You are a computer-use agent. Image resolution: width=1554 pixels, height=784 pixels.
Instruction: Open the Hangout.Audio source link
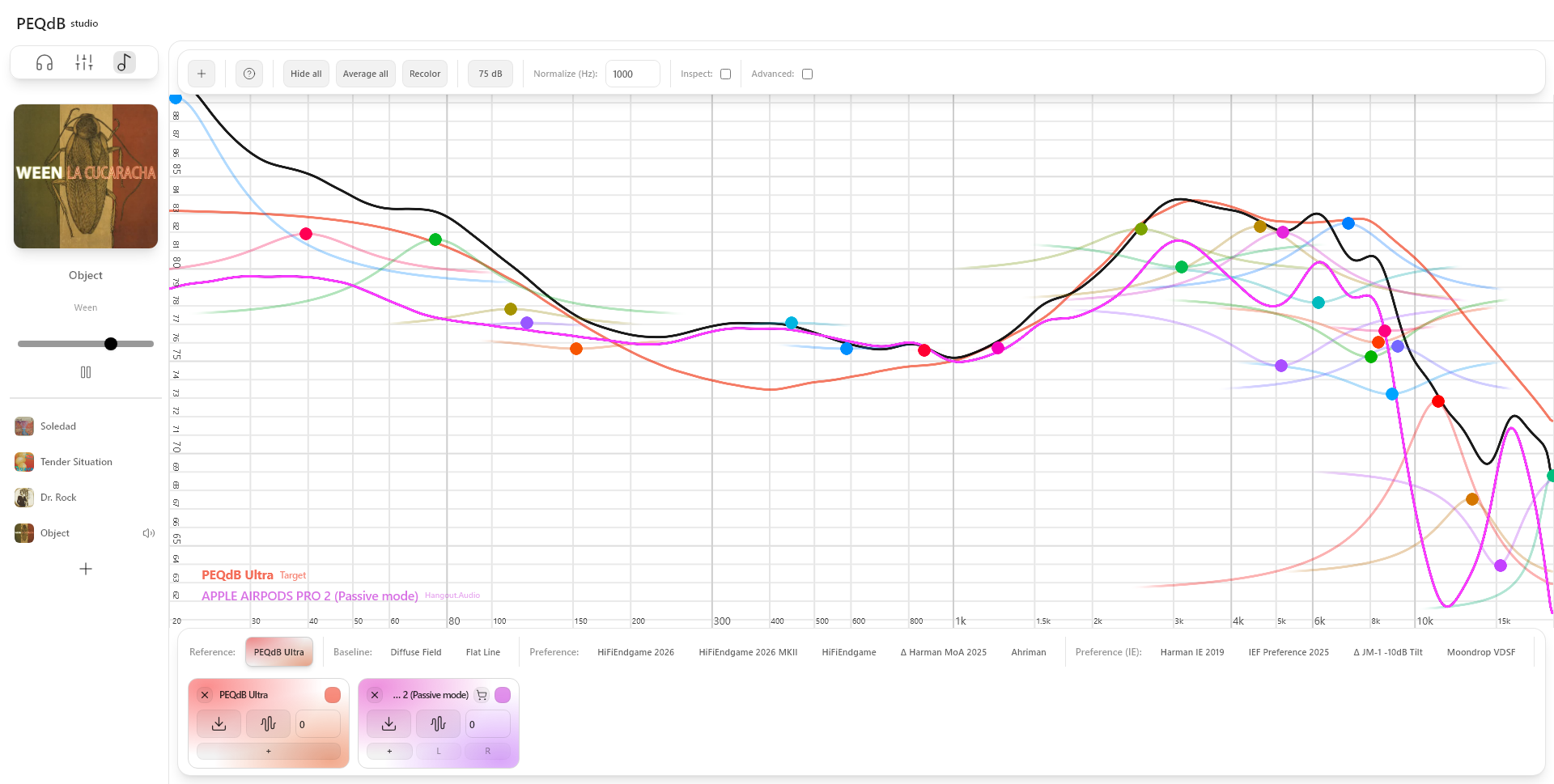[452, 595]
